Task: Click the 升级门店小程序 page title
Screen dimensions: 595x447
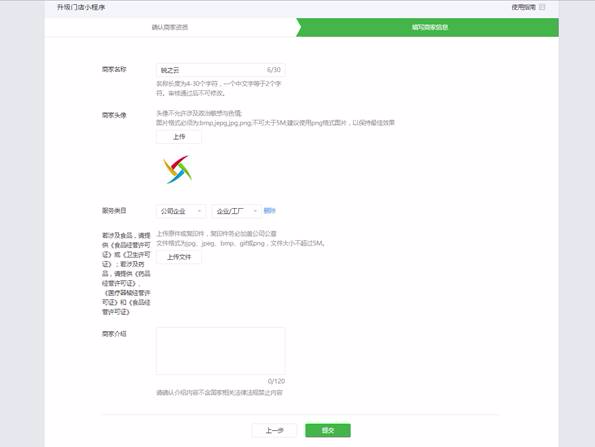Action: (81, 7)
